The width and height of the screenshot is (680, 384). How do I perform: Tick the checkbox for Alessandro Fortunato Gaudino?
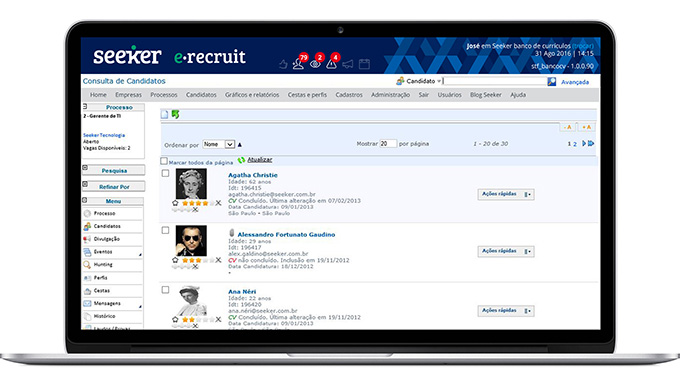tap(165, 230)
